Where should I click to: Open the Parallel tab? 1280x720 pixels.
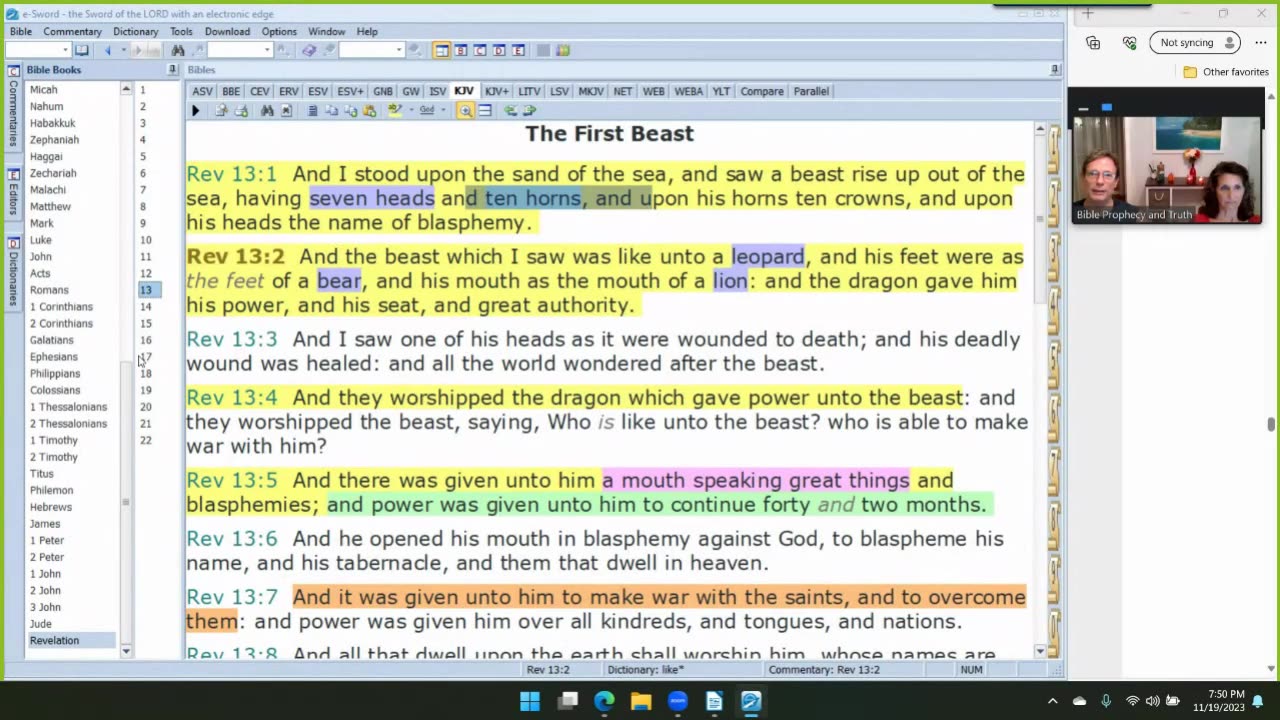811,91
